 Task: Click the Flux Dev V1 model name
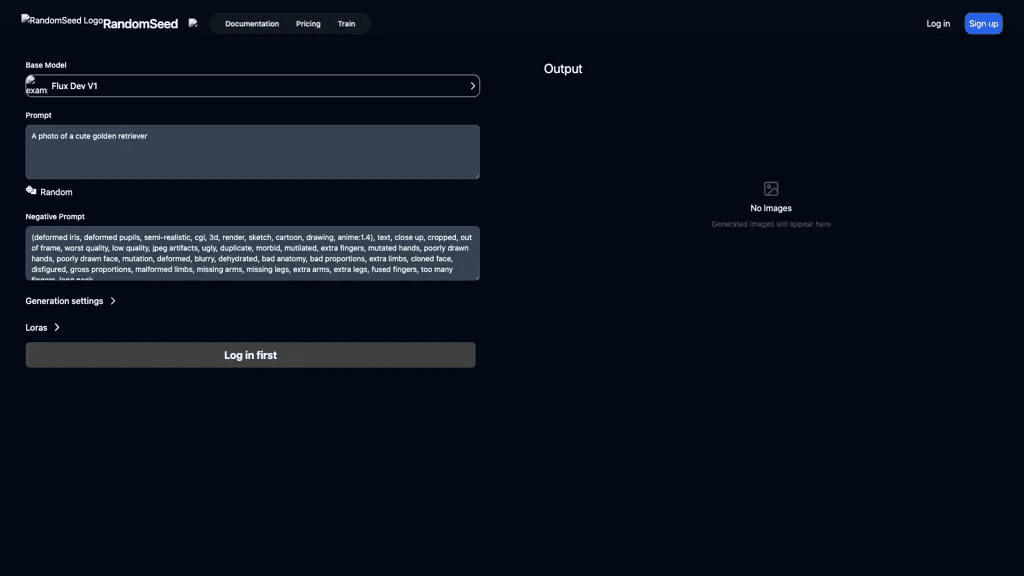(74, 86)
